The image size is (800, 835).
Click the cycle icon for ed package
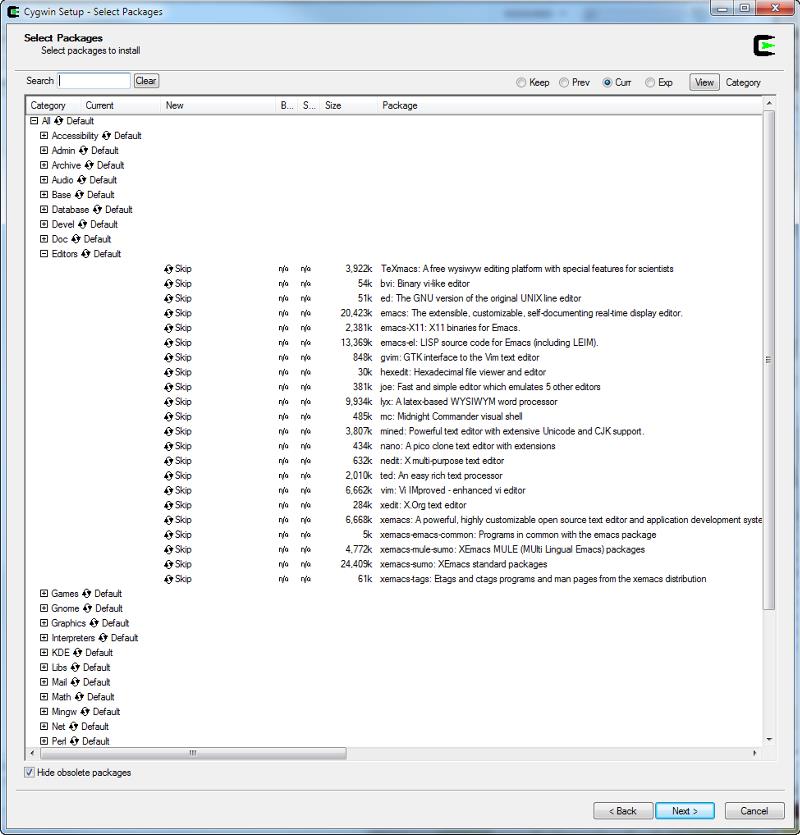[168, 299]
